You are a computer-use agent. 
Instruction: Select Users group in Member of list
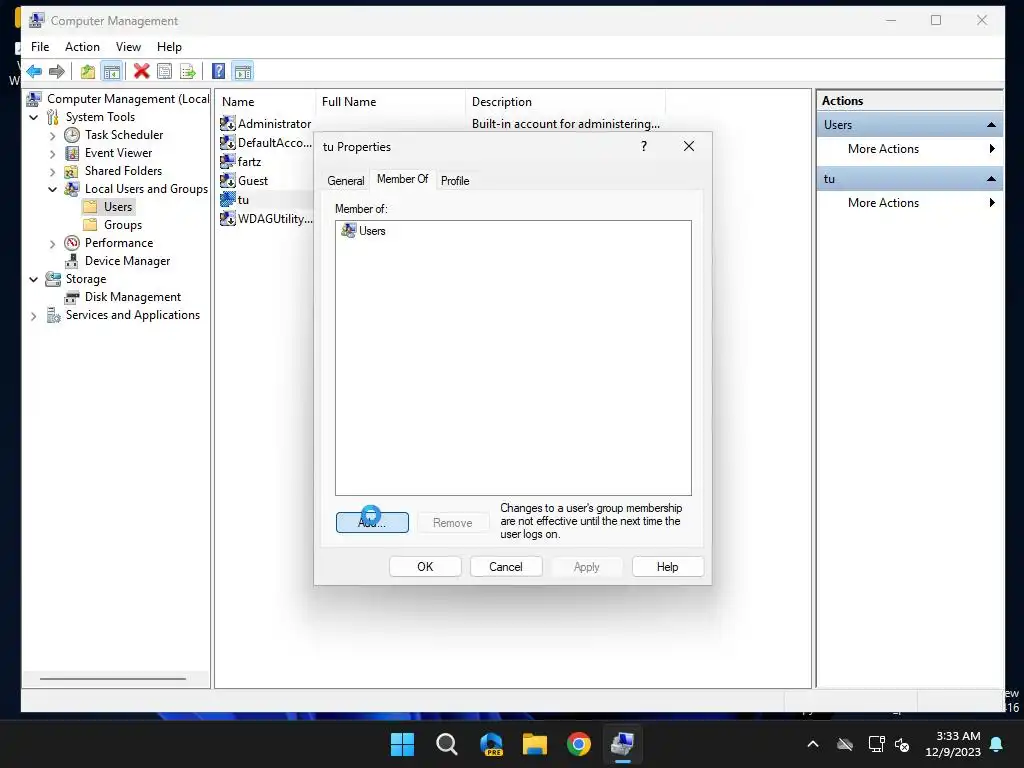(364, 231)
